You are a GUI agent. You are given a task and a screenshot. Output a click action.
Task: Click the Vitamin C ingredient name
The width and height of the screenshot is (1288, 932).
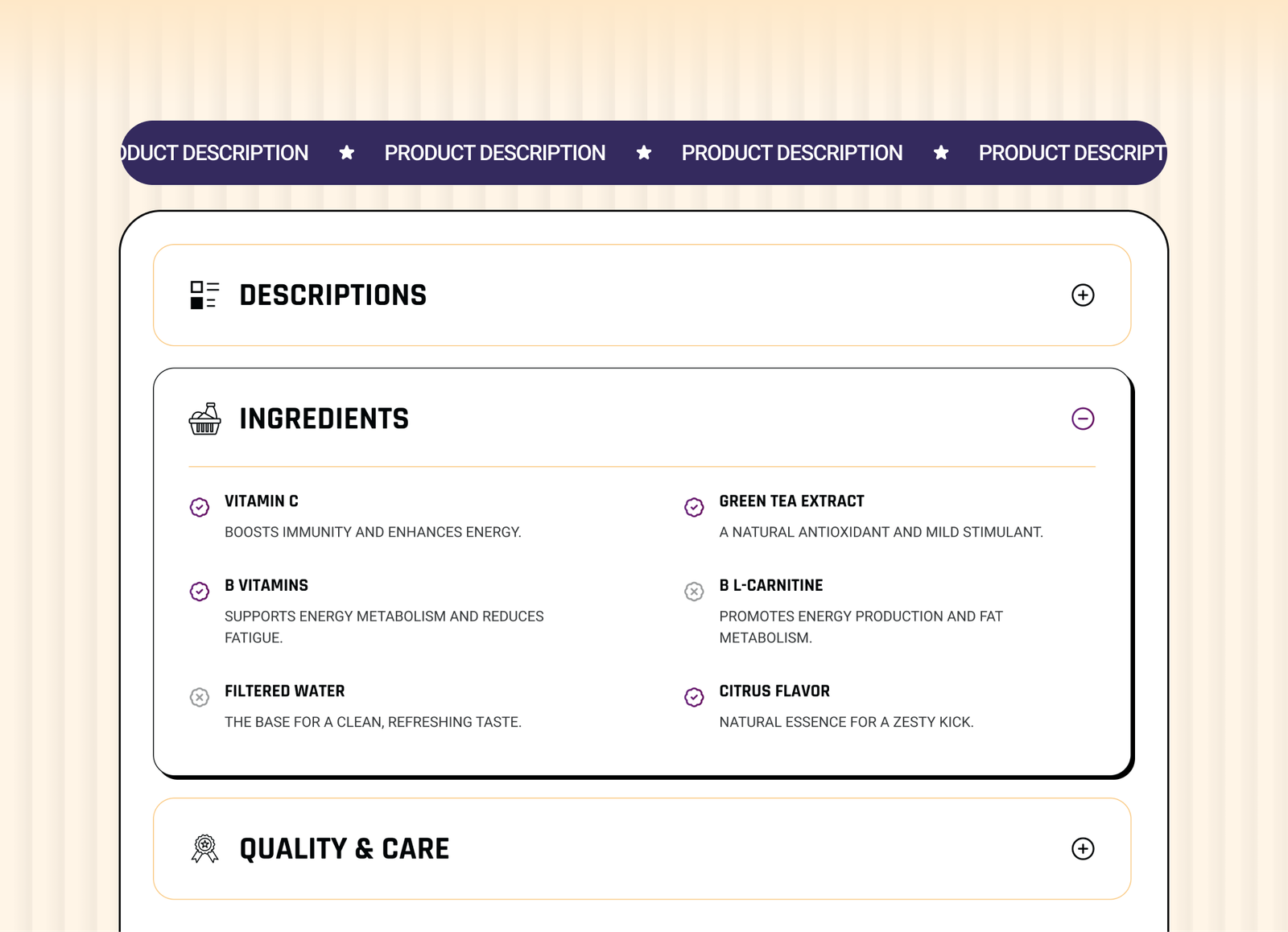point(262,500)
